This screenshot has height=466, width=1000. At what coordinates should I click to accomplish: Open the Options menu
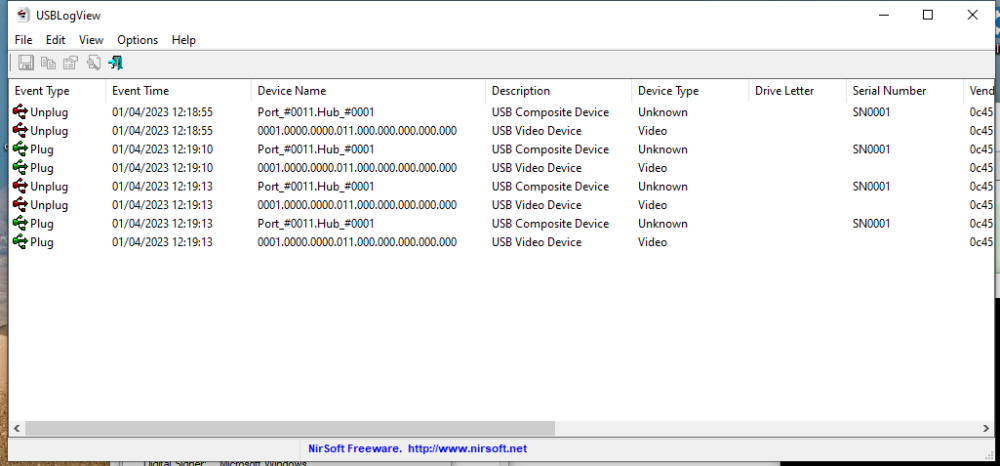pos(137,40)
